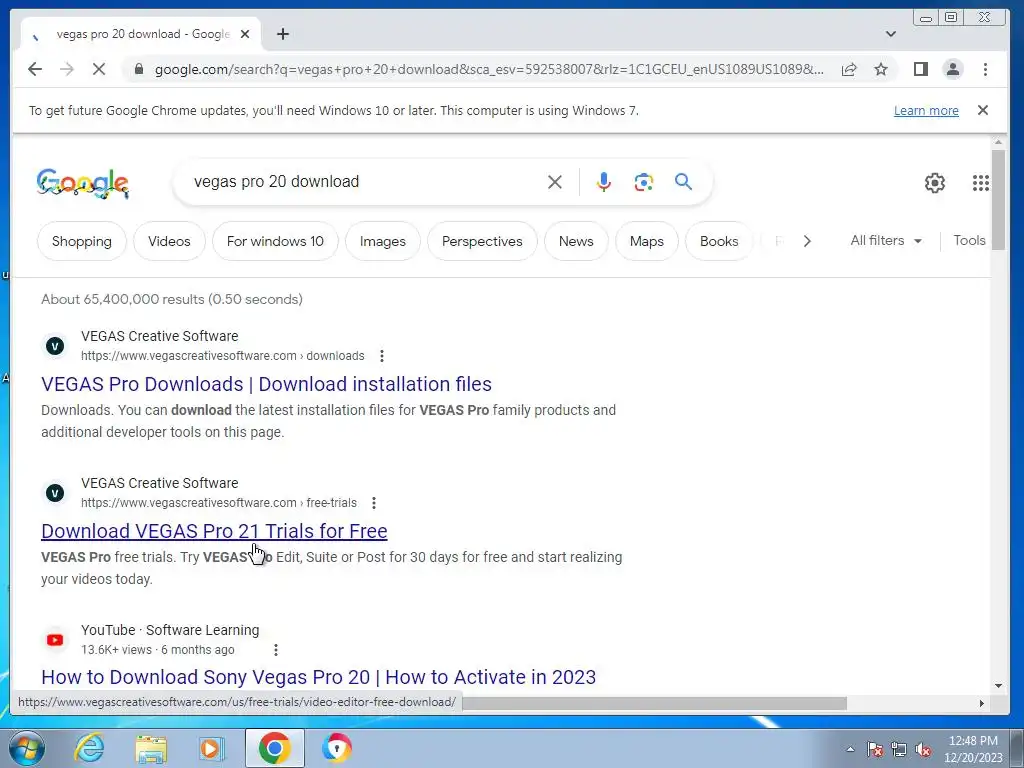Click the scroll down arrow

[x=998, y=686]
